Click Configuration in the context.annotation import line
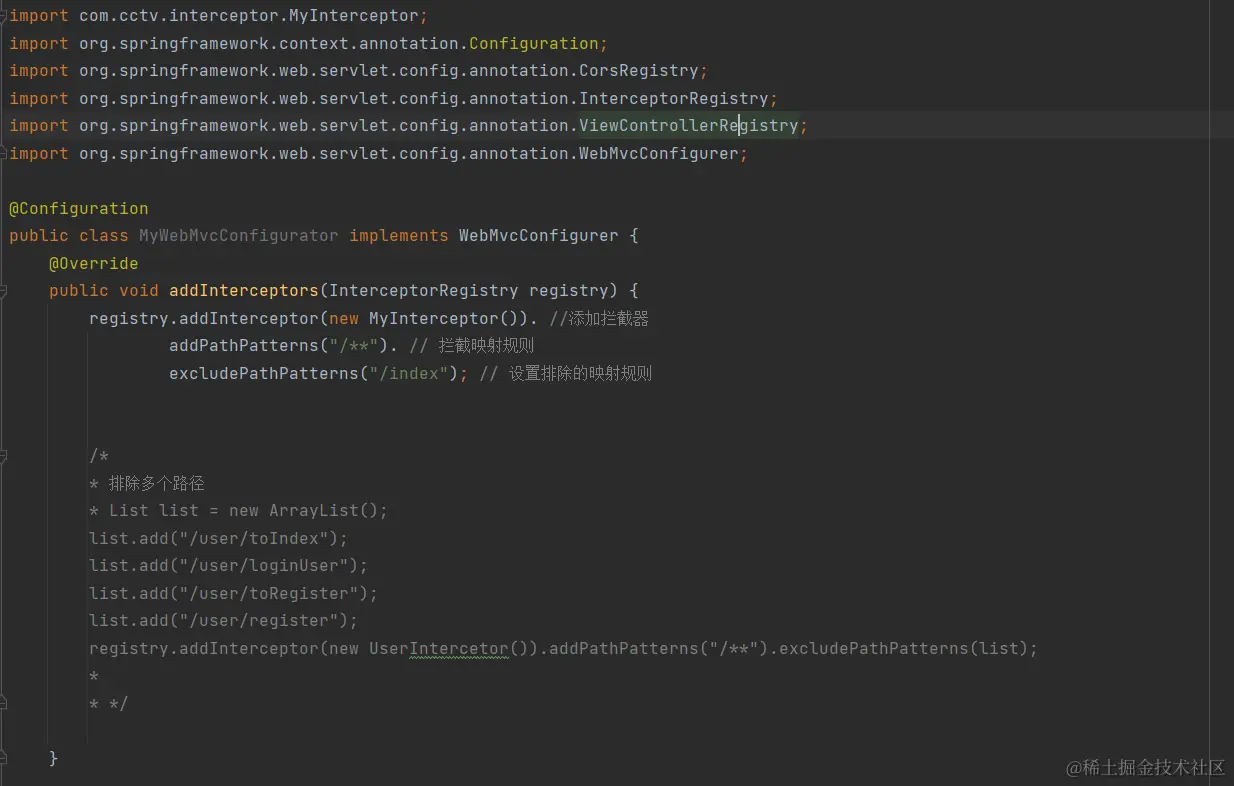Viewport: 1234px width, 786px height. [x=533, y=44]
